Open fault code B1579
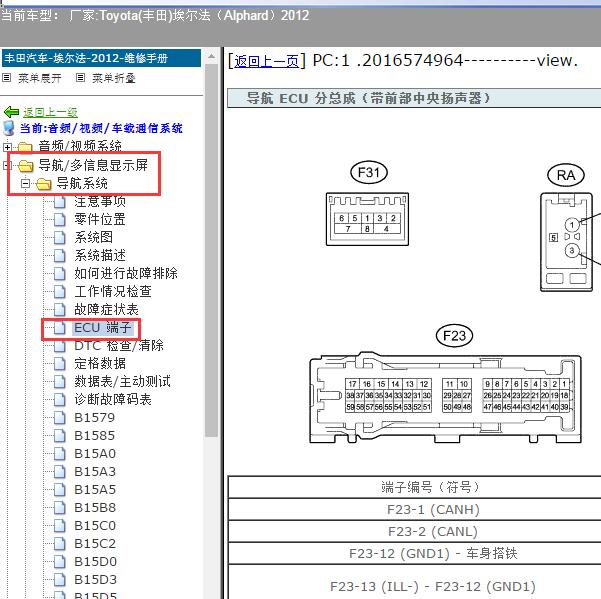 (x=95, y=418)
